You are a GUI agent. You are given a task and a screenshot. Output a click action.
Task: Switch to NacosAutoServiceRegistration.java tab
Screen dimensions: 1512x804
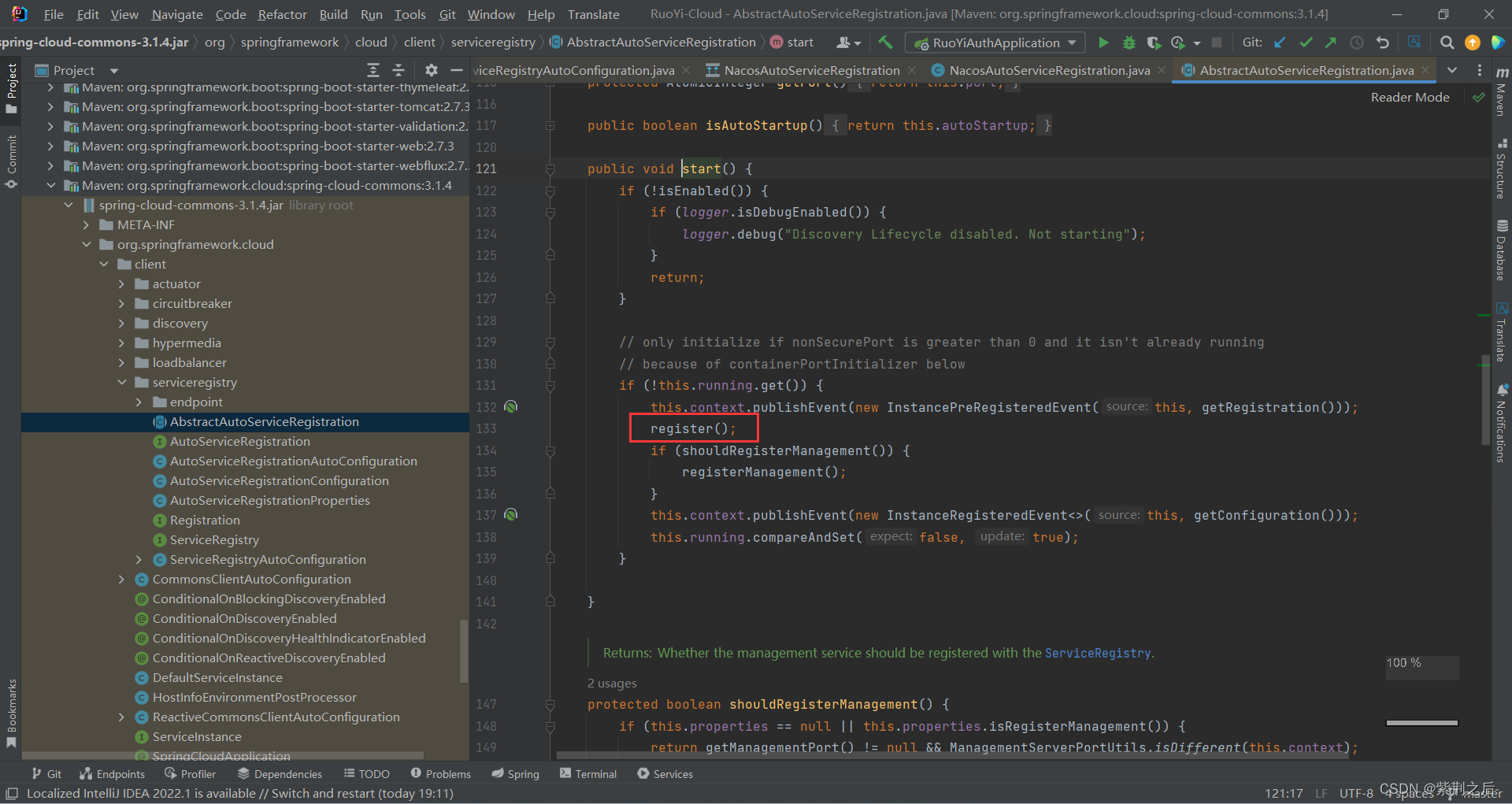coord(1049,70)
